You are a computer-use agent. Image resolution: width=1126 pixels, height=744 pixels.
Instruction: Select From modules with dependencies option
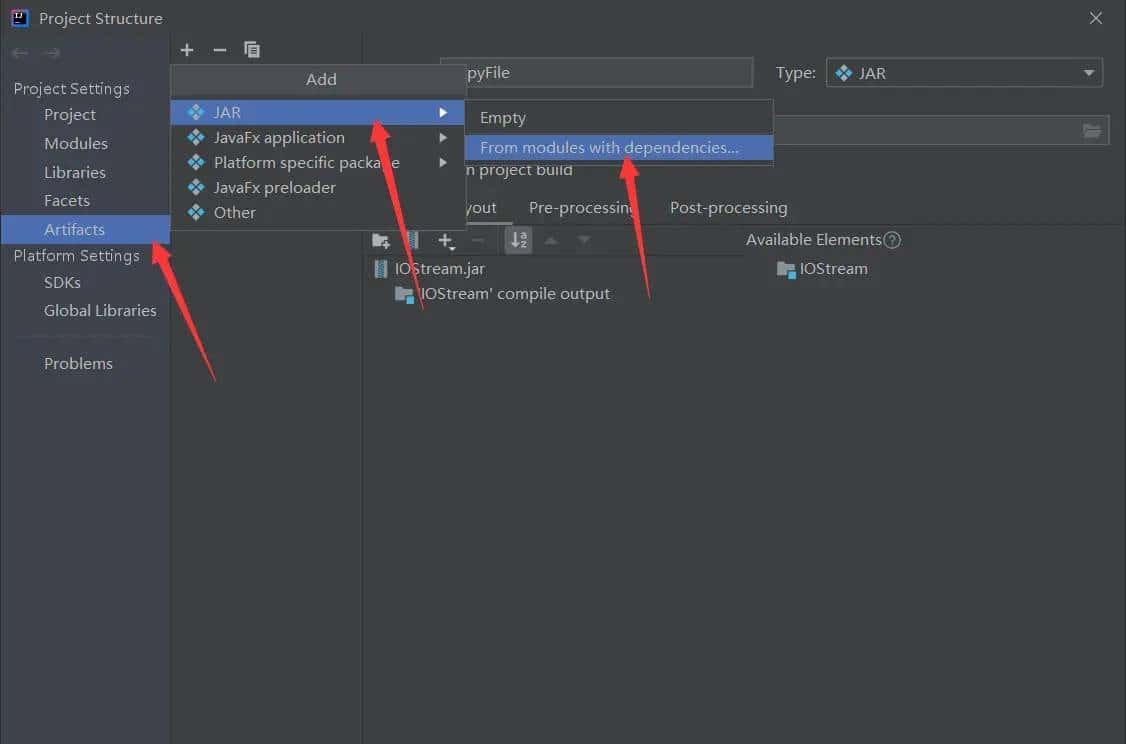point(609,148)
